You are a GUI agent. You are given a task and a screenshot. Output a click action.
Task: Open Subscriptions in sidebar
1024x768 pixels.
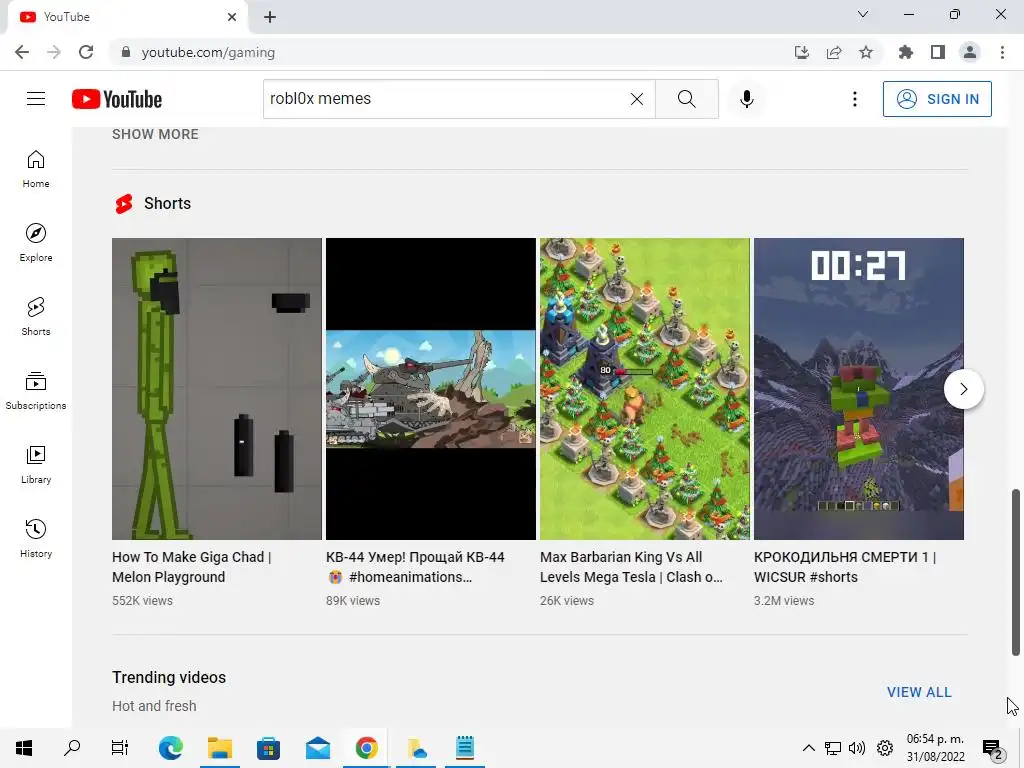(36, 390)
